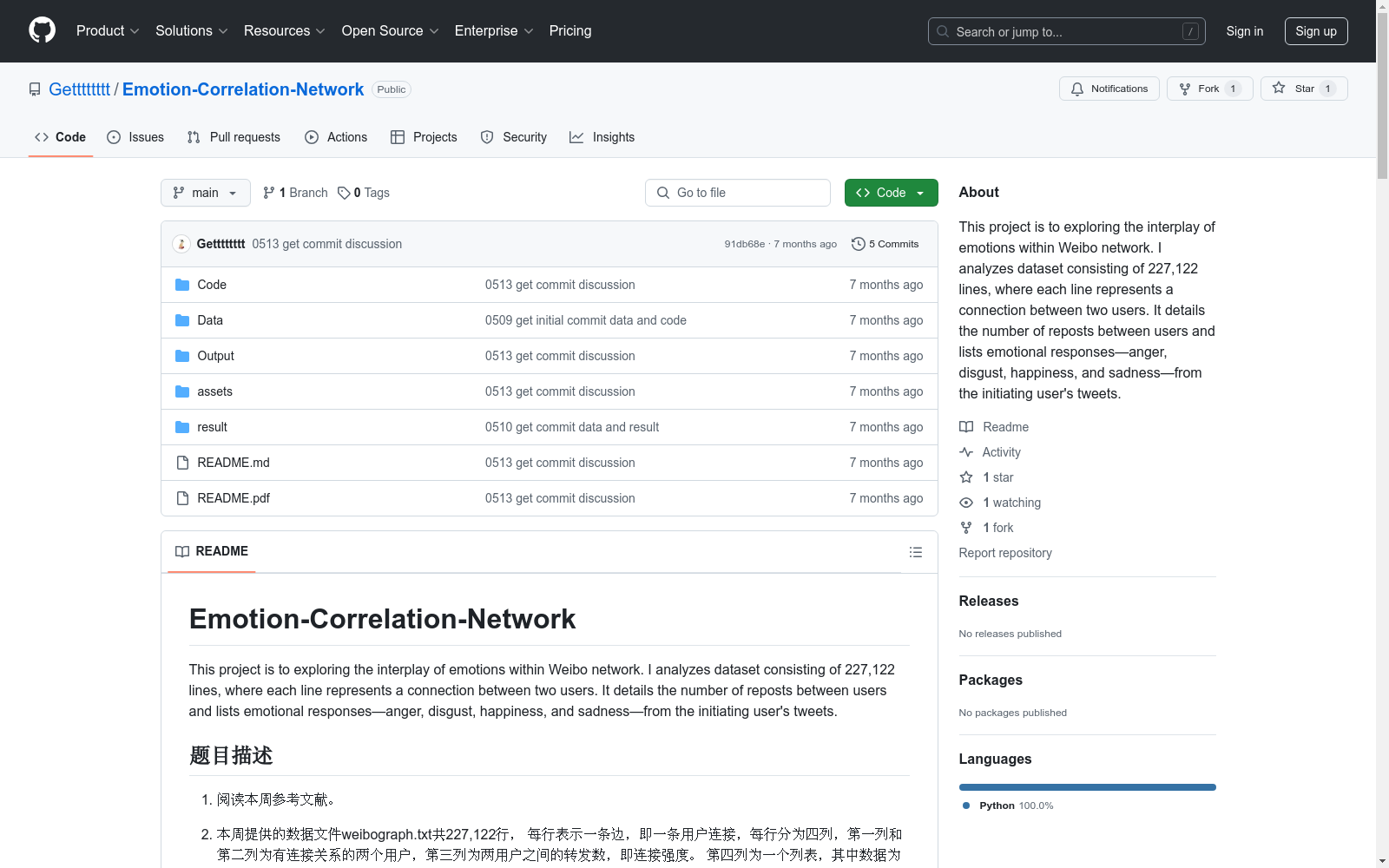View the 5 Commits history

(x=885, y=244)
